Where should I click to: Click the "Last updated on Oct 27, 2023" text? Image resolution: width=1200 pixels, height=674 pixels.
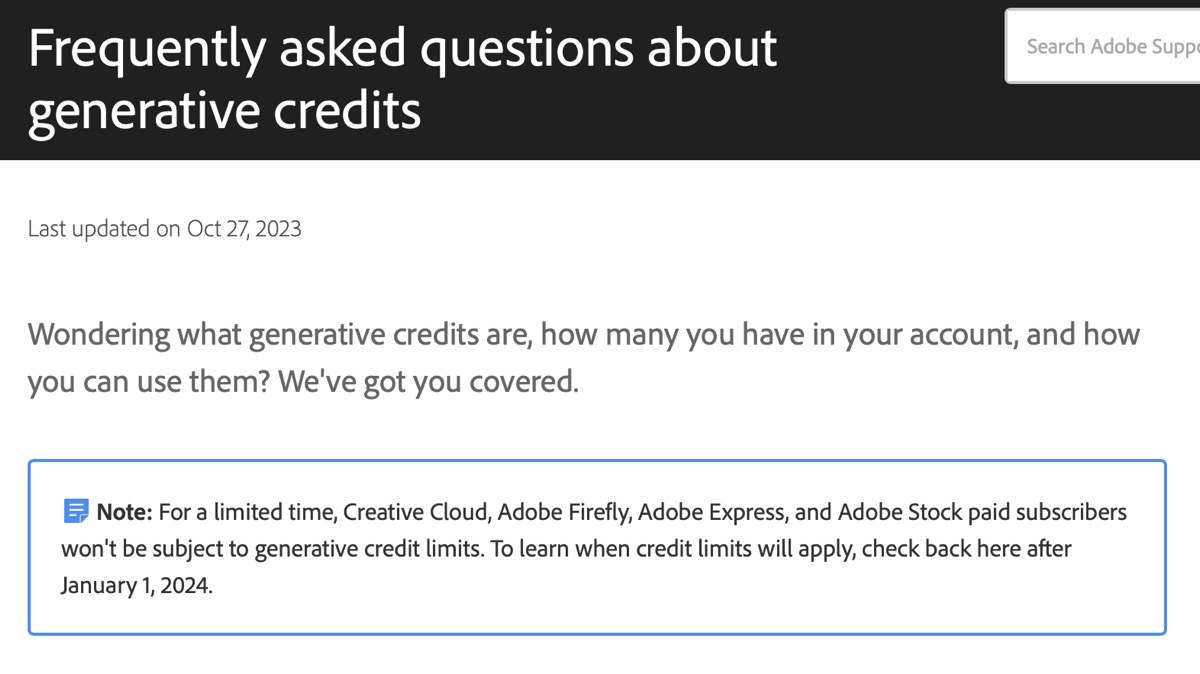(164, 229)
